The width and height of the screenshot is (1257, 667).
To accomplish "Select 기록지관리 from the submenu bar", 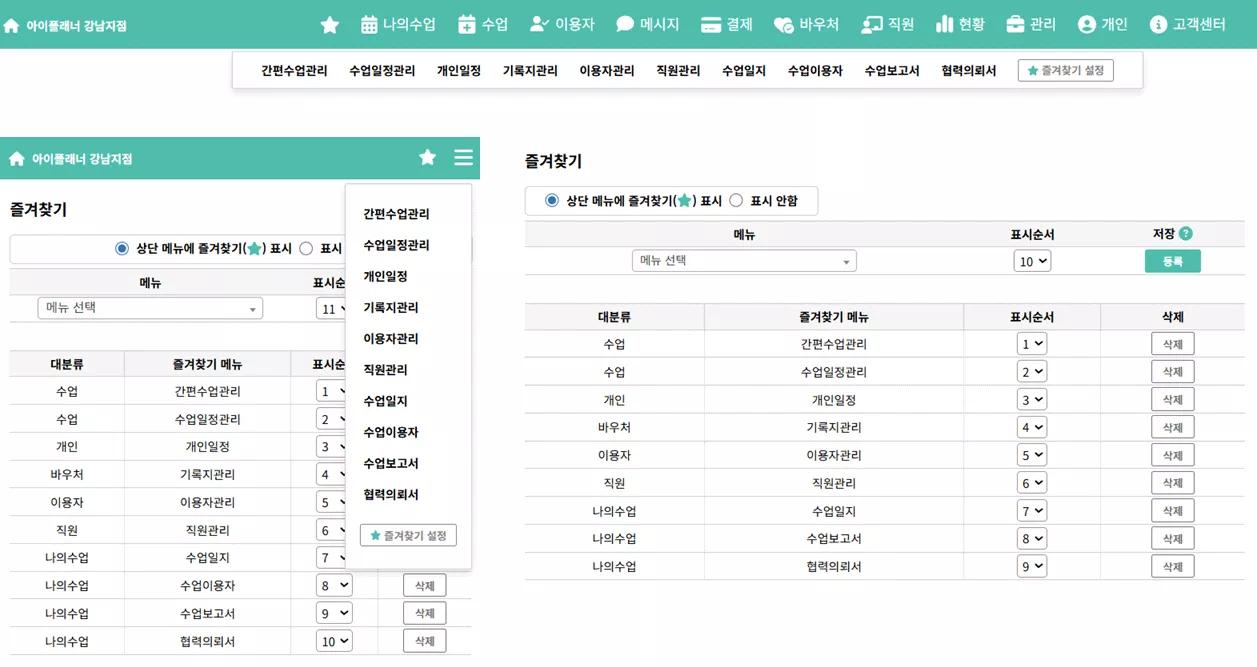I will pos(530,69).
